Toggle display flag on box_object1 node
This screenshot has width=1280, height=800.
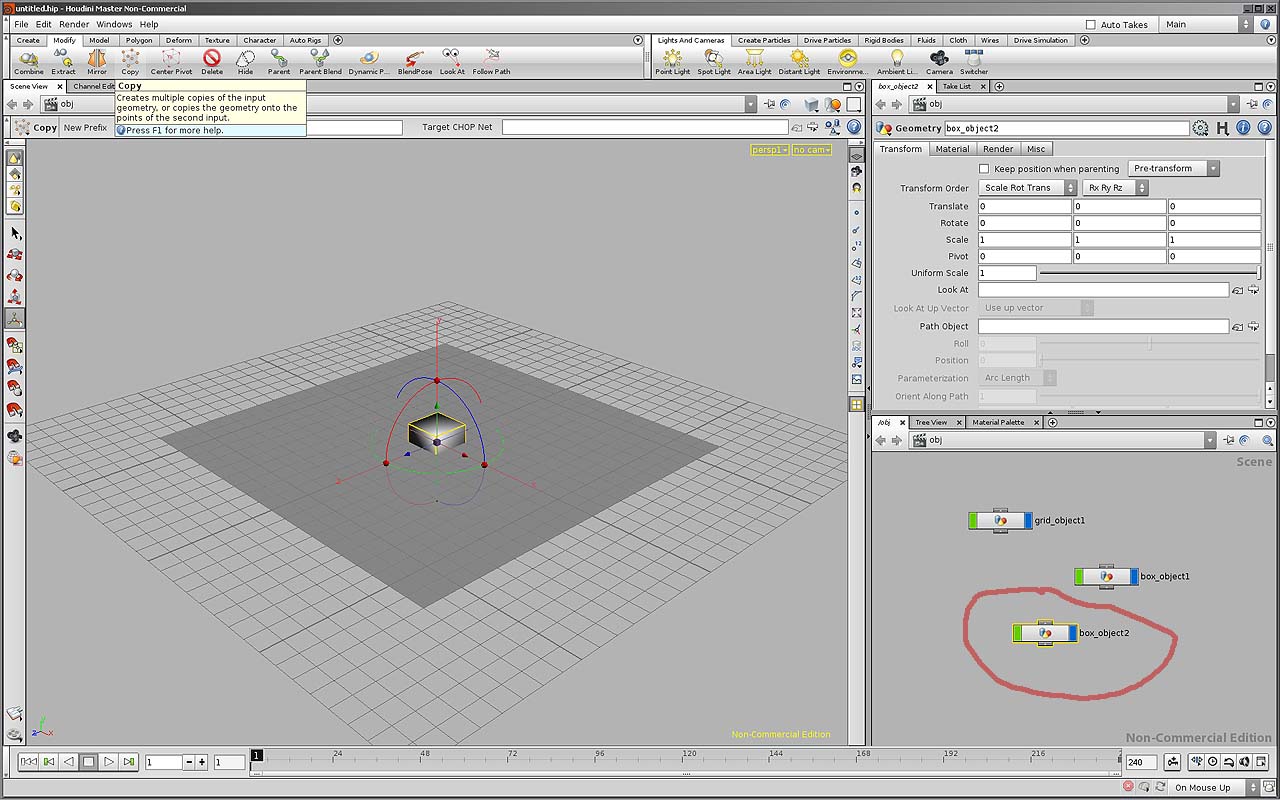[1134, 576]
